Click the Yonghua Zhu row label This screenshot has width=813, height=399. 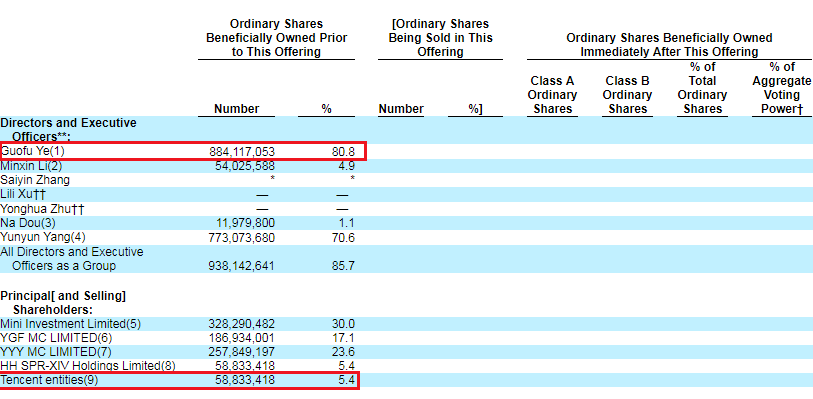pyautogui.click(x=42, y=209)
